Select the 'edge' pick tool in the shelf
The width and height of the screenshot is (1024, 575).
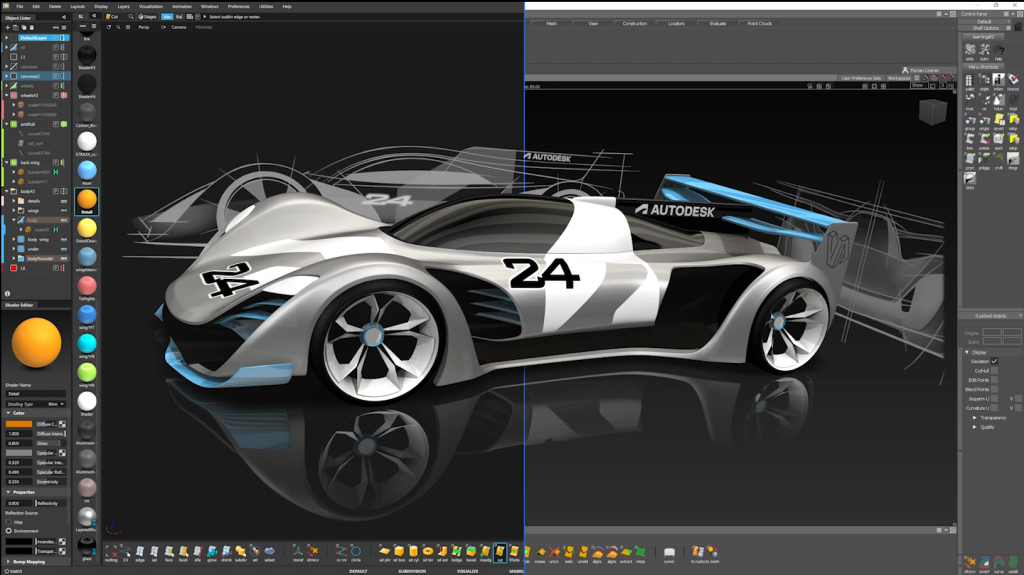(x=140, y=551)
